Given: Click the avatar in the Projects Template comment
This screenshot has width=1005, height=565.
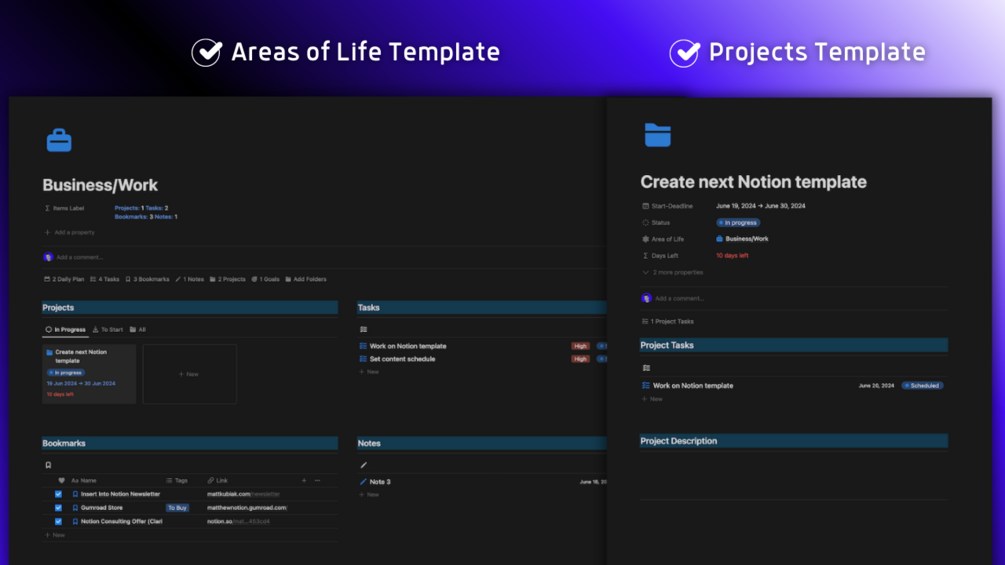Looking at the screenshot, I should (646, 298).
